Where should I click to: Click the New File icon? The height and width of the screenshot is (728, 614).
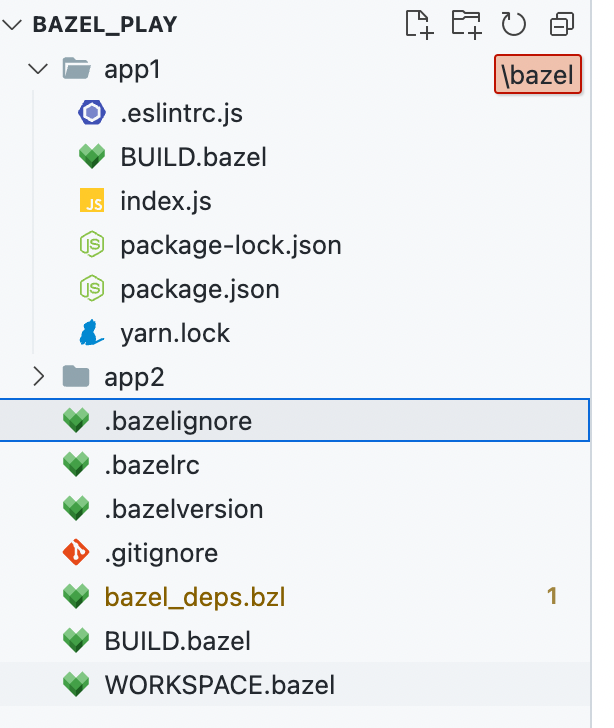[419, 24]
